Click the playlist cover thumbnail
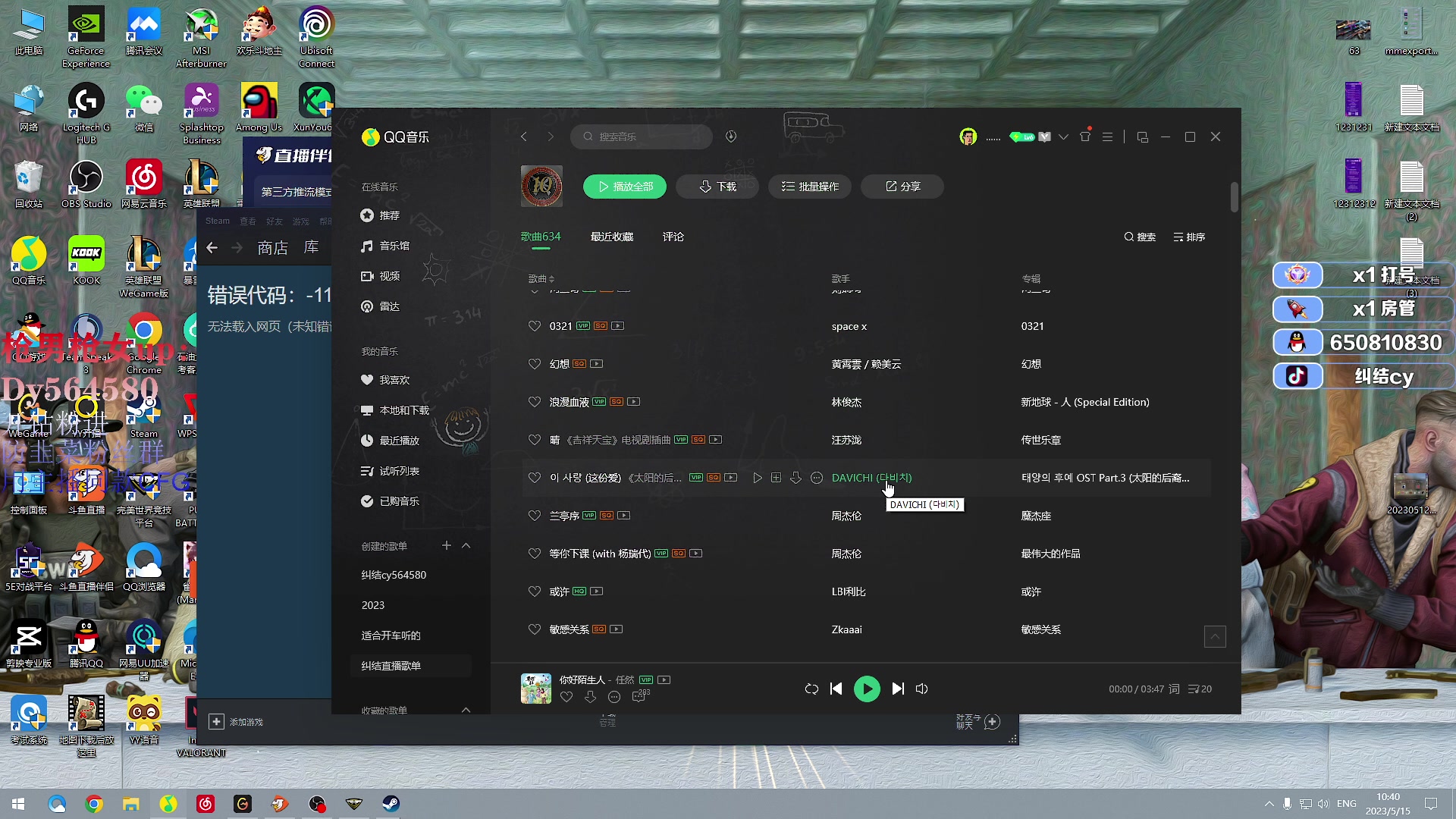 [x=541, y=186]
